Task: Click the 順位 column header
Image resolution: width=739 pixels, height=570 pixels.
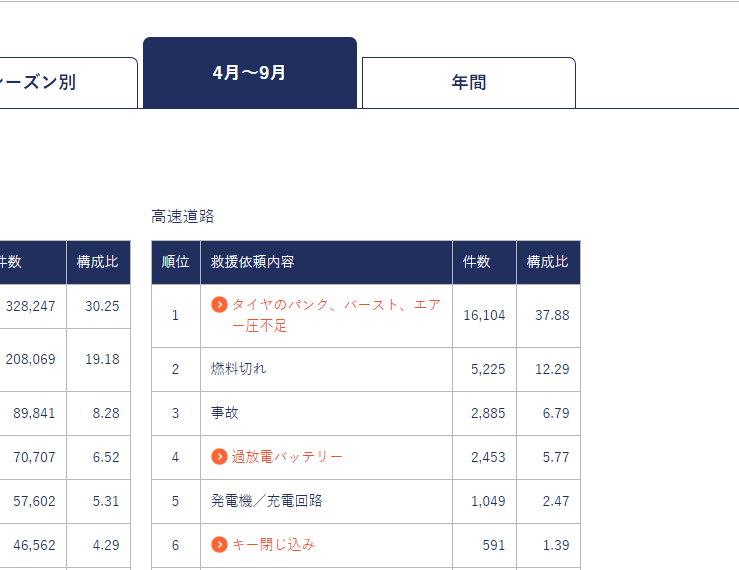Action: [x=176, y=262]
